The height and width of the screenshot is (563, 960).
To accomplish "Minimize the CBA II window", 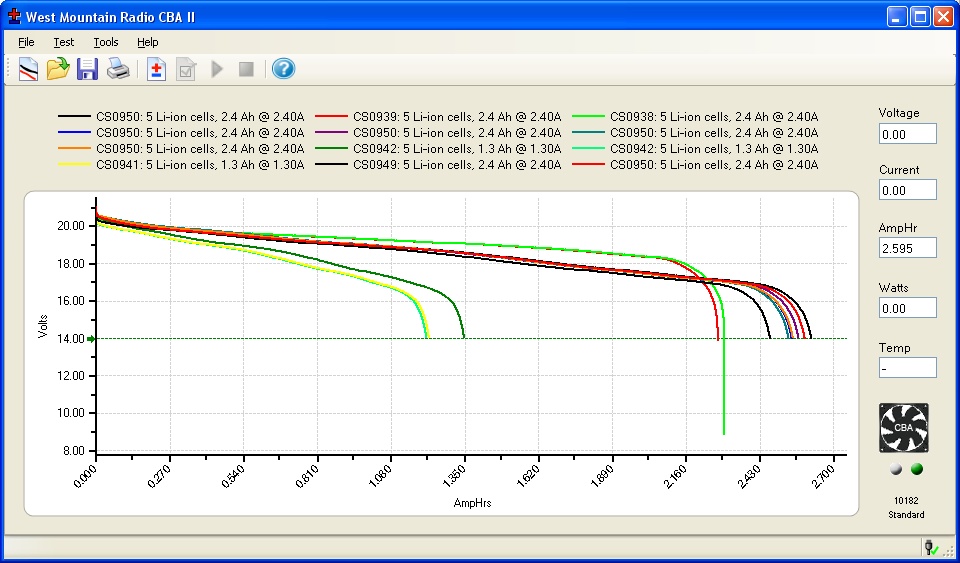I will (898, 17).
